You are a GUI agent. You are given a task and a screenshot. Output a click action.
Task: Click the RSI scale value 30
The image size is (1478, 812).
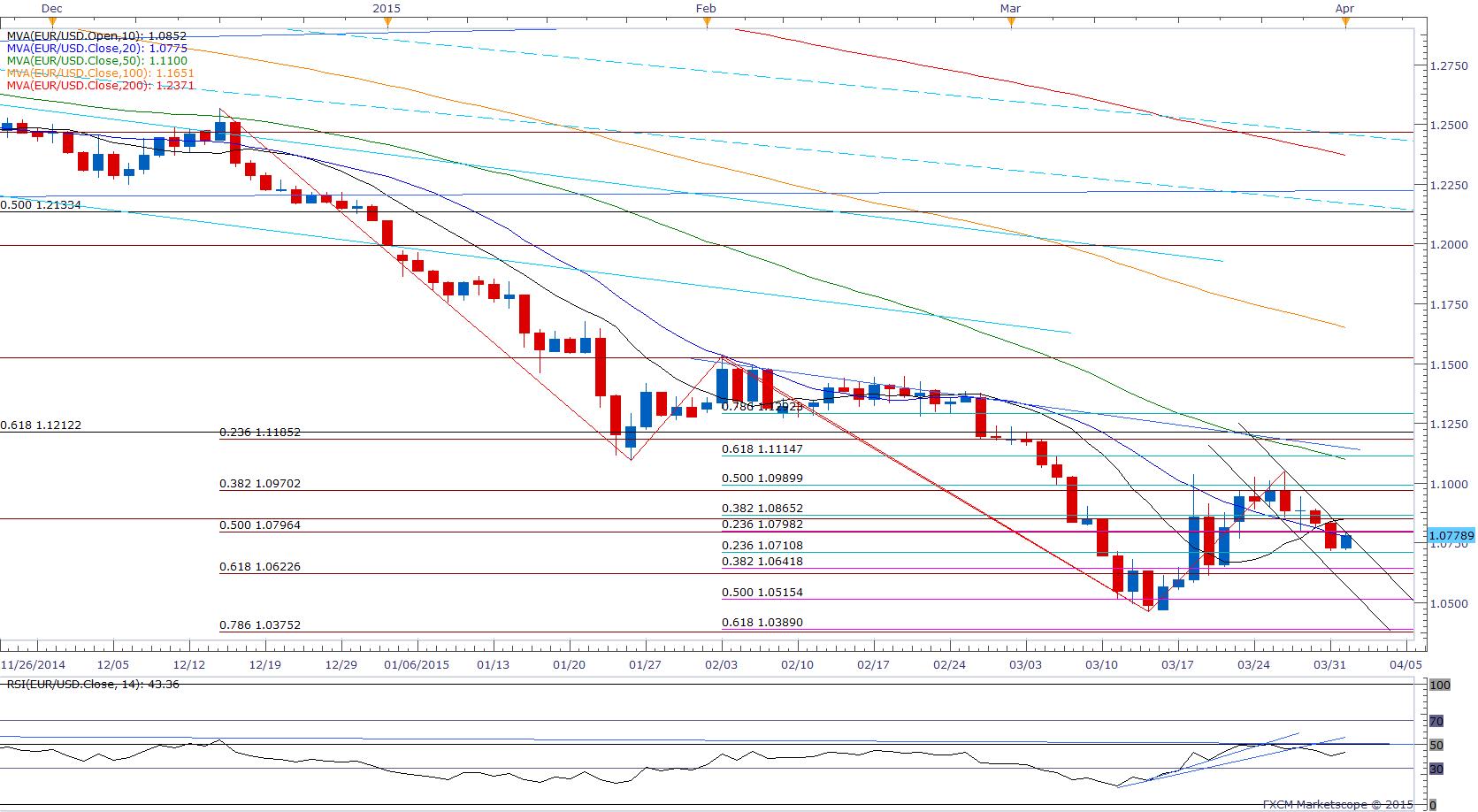tap(1436, 770)
